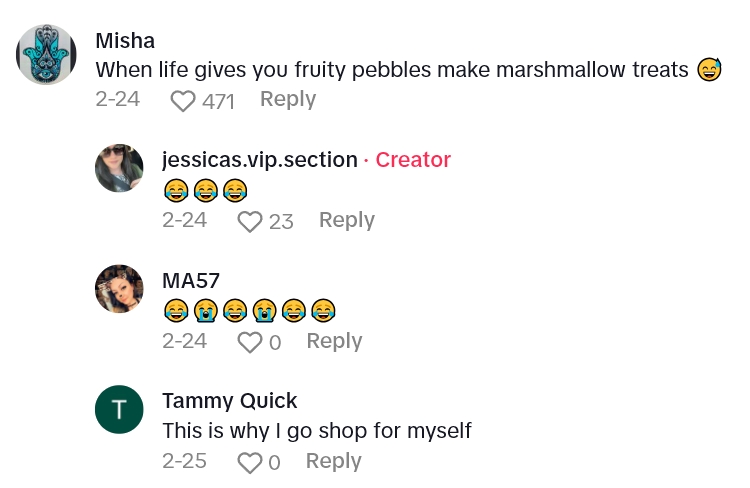This screenshot has height=488, width=750.
Task: Like Tammy Quick's shopping comment
Action: (x=249, y=462)
